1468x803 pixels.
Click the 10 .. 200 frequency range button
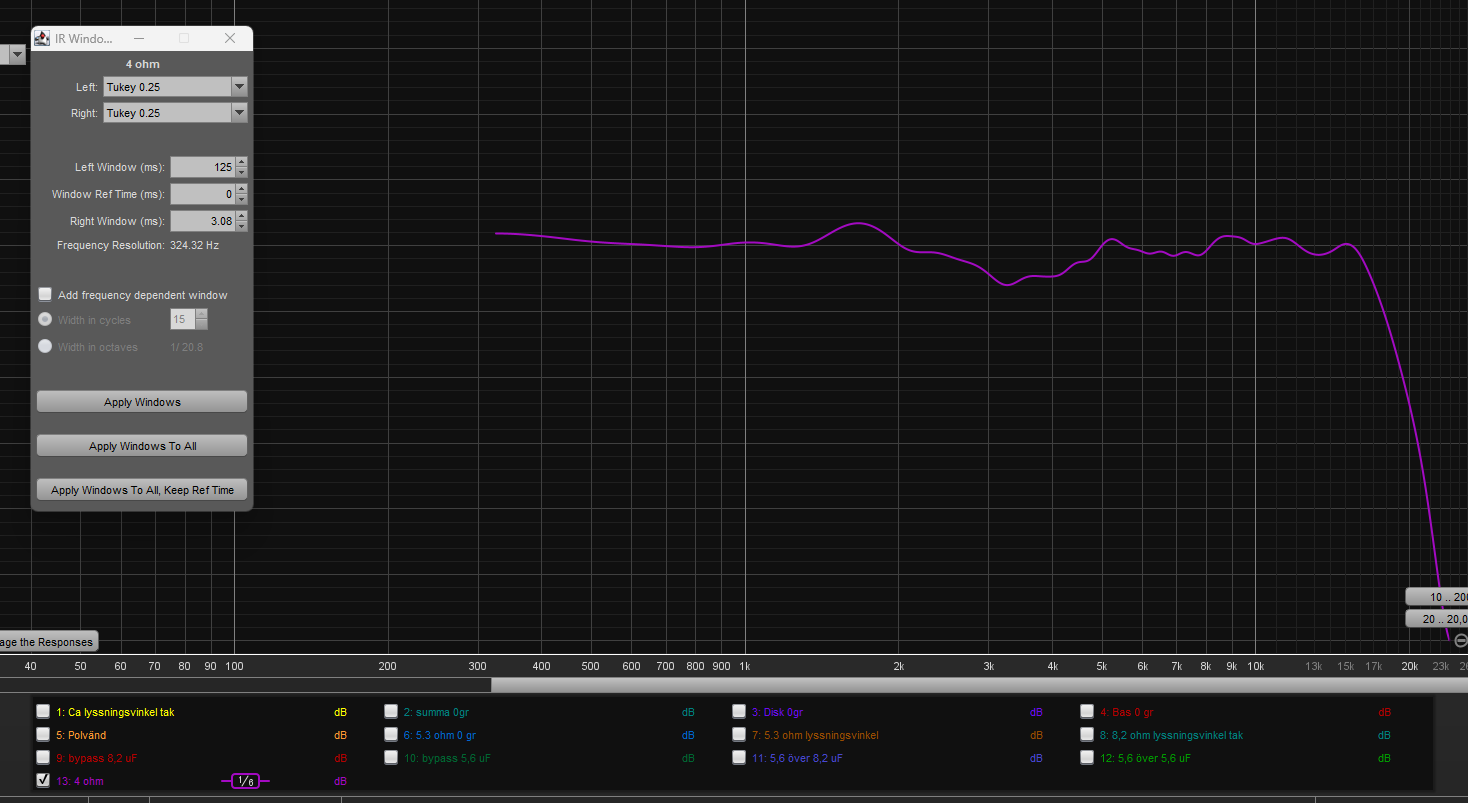coord(1436,596)
